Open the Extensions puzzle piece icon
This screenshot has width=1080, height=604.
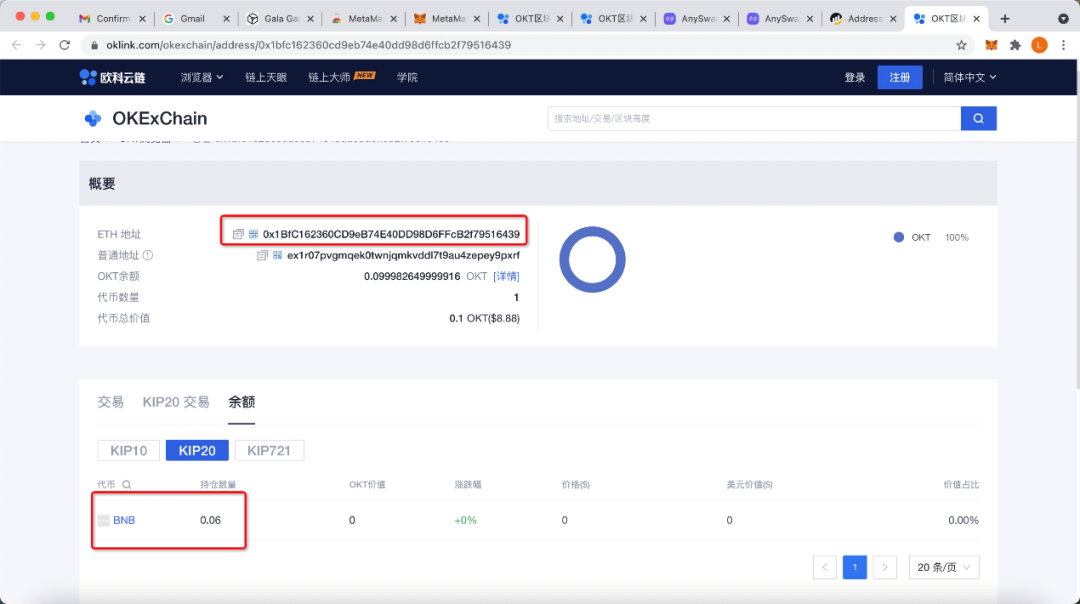pos(1015,45)
